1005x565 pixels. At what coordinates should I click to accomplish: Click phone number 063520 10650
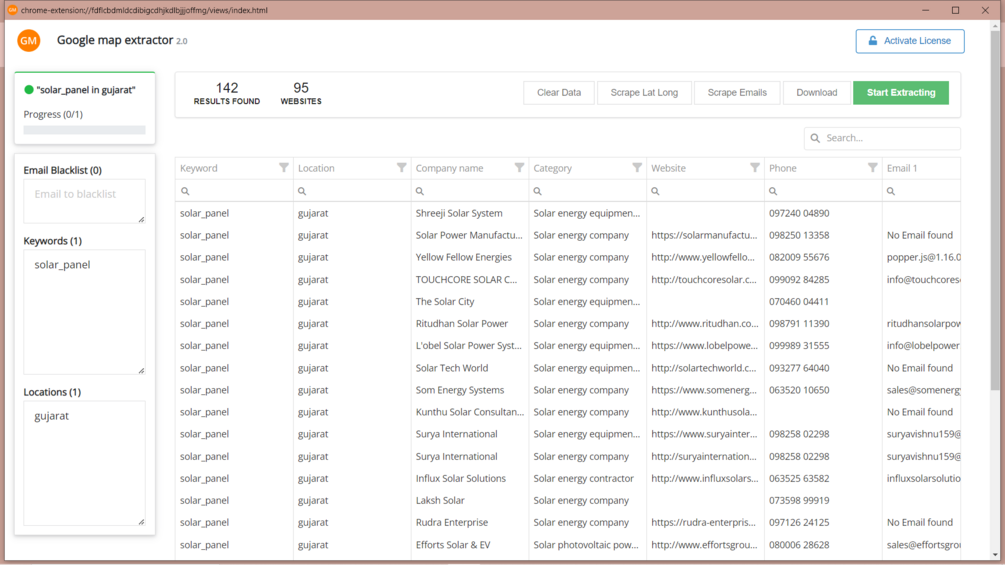[799, 390]
